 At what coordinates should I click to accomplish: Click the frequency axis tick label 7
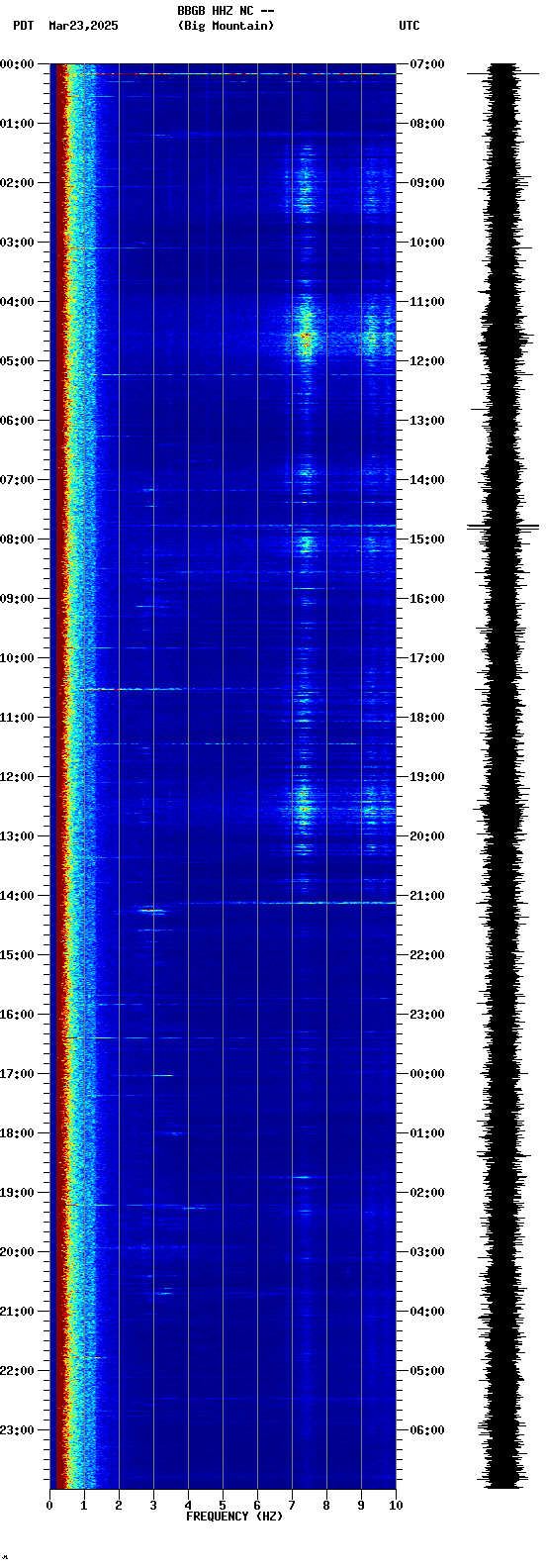[292, 1506]
